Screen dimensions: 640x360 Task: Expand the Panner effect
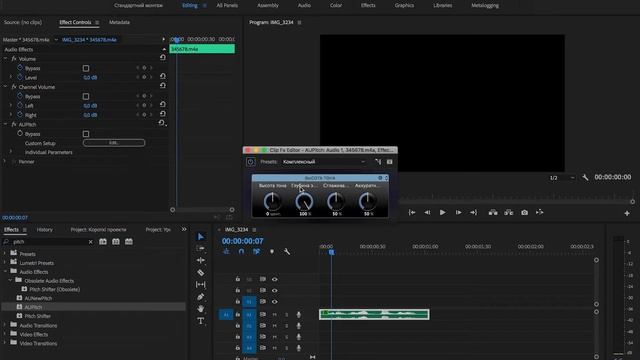(x=5, y=162)
